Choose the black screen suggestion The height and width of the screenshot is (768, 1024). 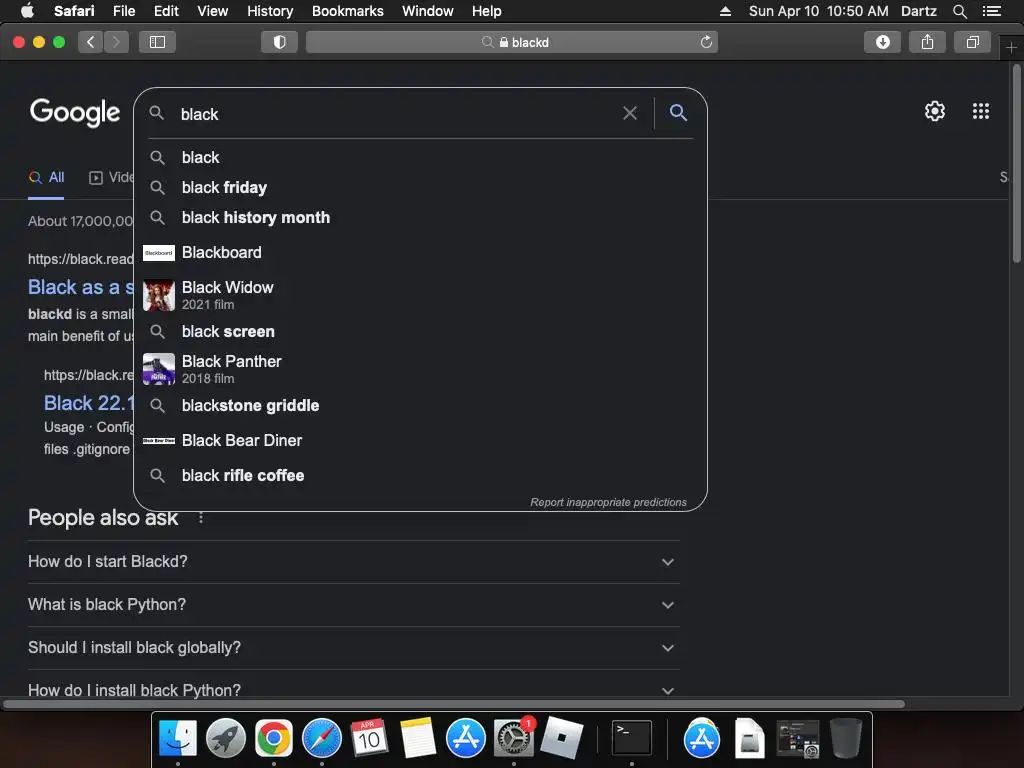[x=420, y=331]
